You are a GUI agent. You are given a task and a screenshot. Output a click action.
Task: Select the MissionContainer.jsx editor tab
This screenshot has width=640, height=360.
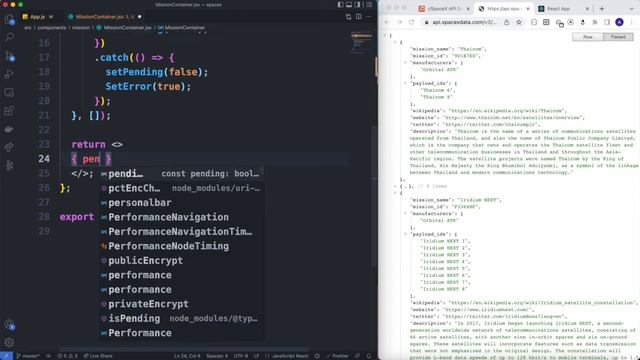point(104,17)
